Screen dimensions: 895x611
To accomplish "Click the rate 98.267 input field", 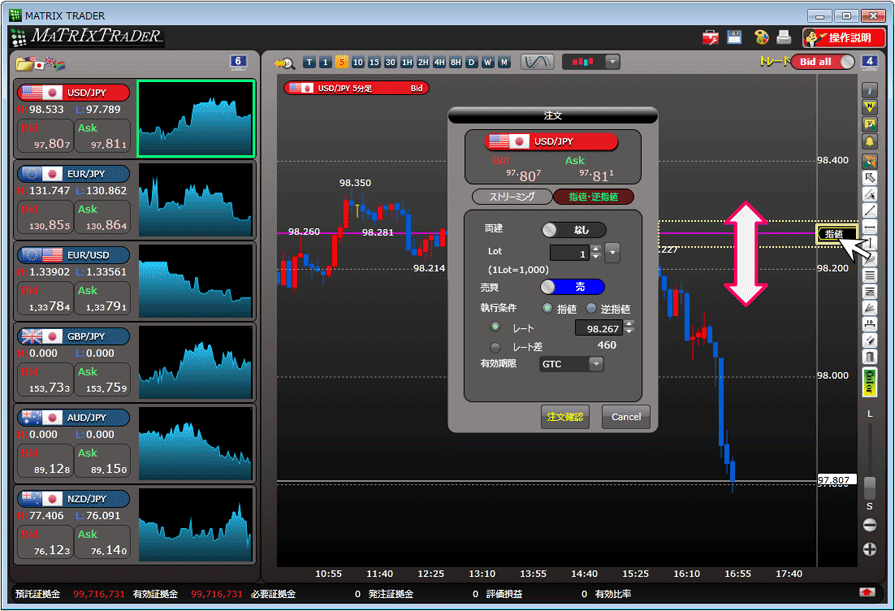I will (x=599, y=328).
